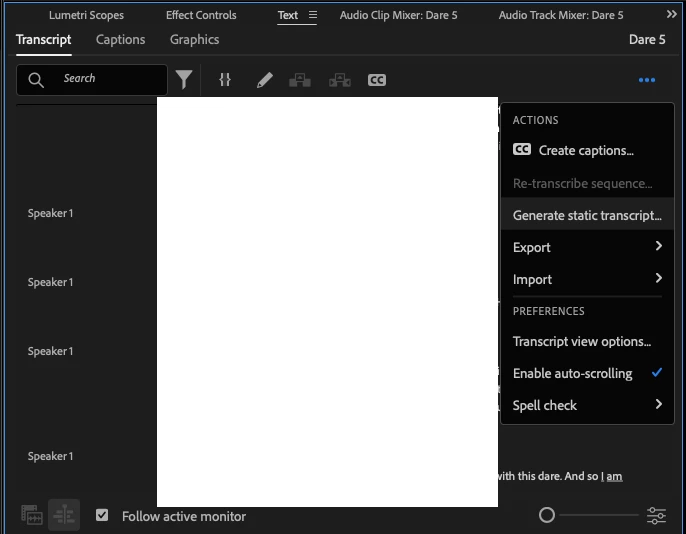
Task: Click the first Speaker 1 label
Action: [50, 213]
